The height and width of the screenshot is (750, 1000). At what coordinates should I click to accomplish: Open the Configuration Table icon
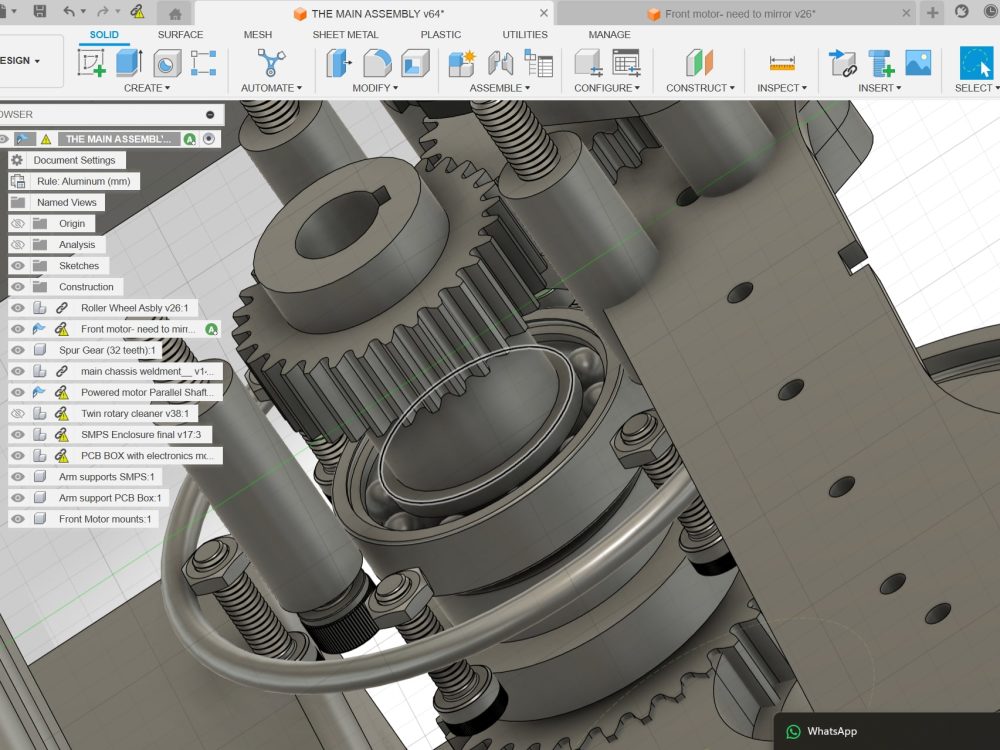coord(626,63)
